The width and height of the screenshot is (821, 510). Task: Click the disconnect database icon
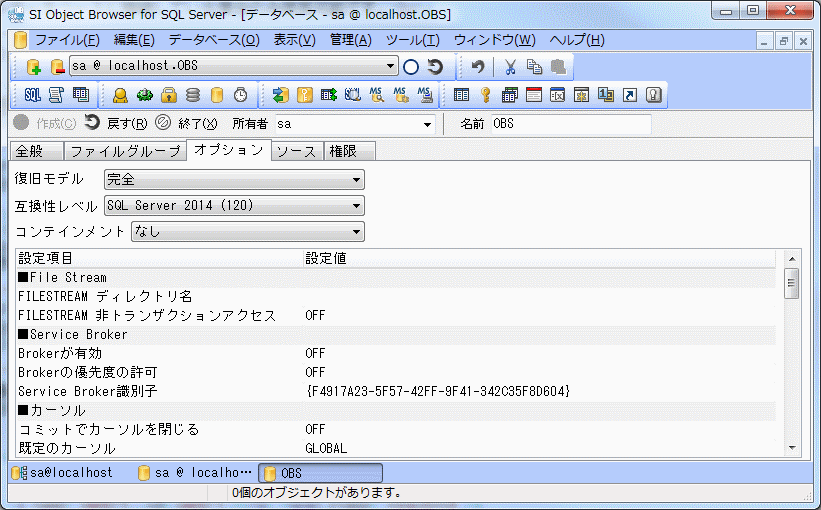[57, 67]
